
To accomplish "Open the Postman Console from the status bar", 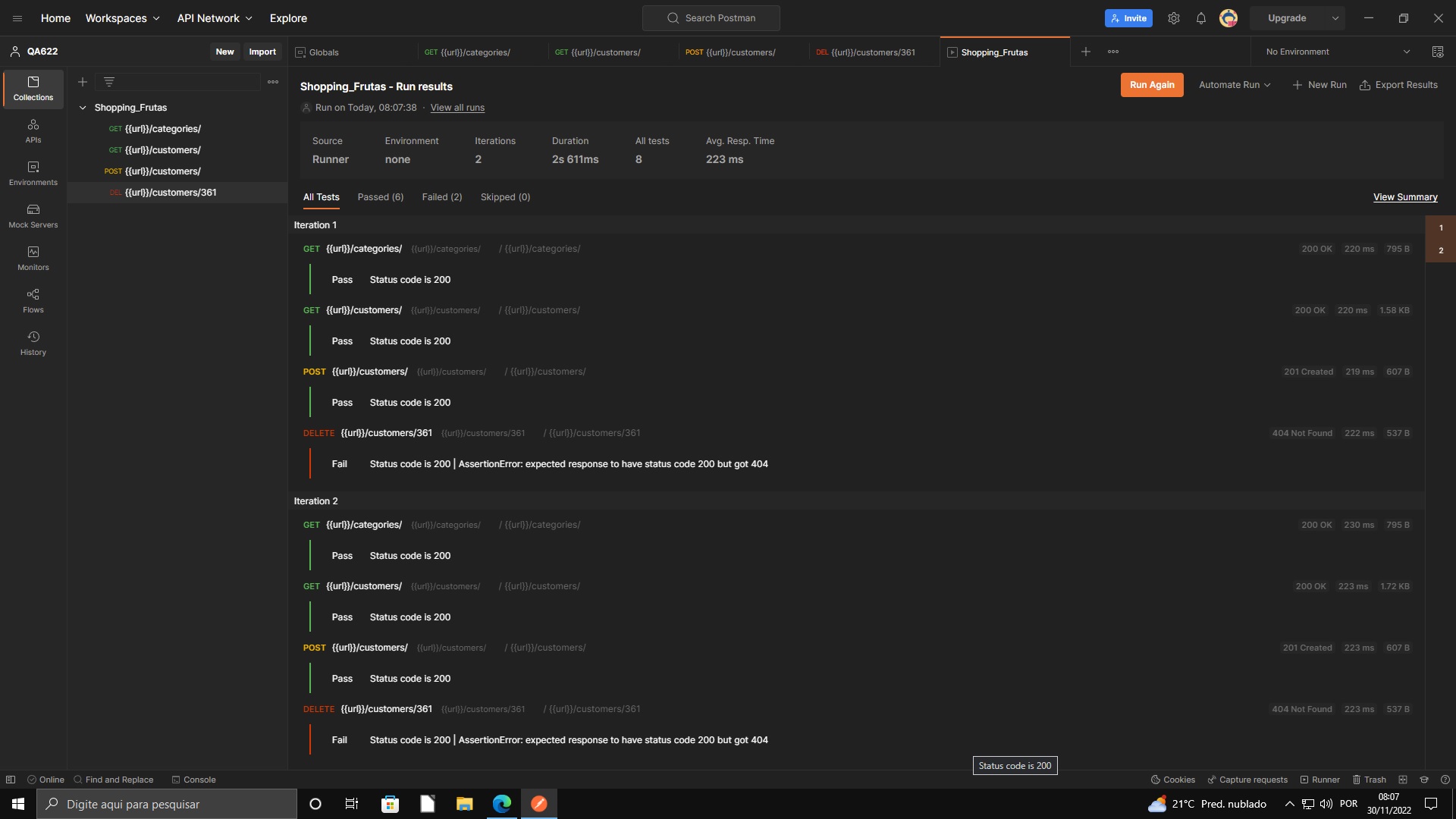I will click(x=194, y=780).
